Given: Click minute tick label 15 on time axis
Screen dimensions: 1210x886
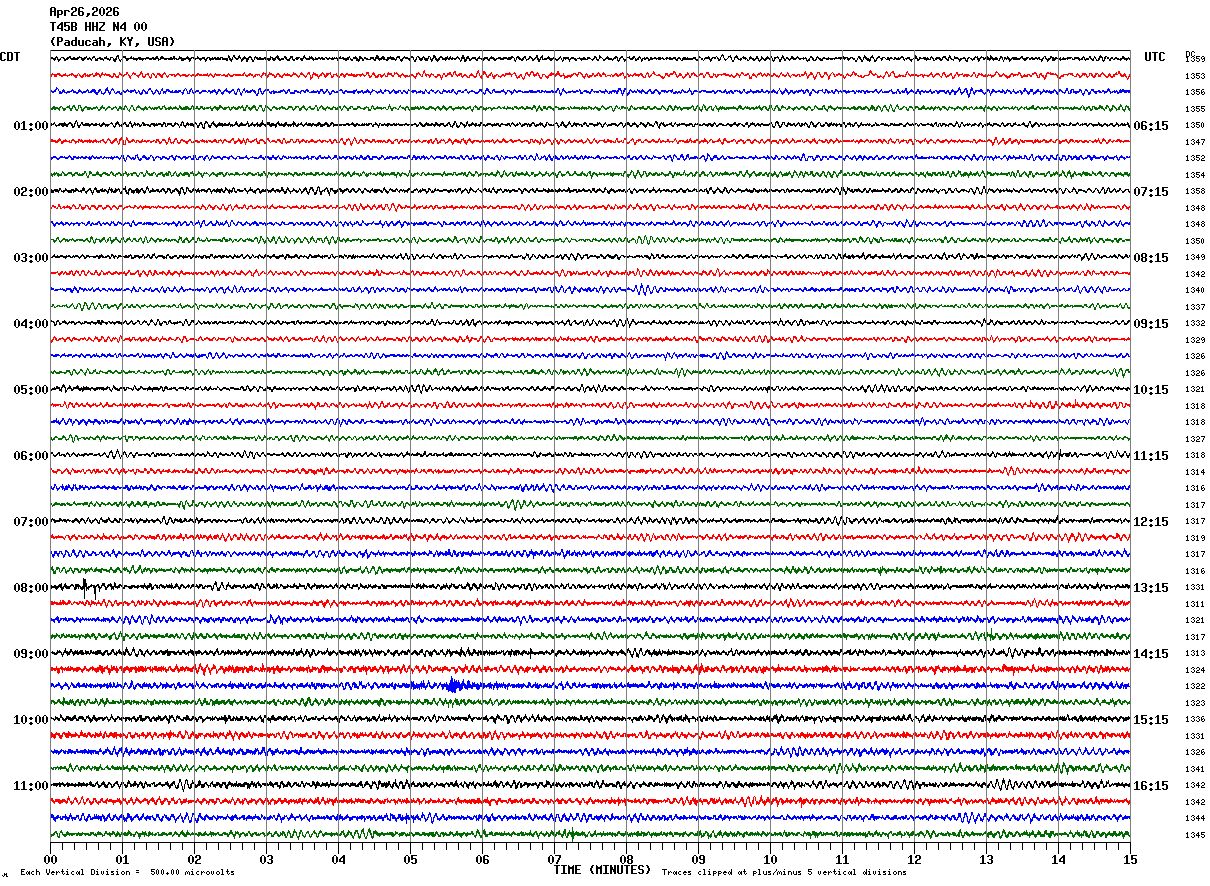Looking at the screenshot, I should [1130, 859].
